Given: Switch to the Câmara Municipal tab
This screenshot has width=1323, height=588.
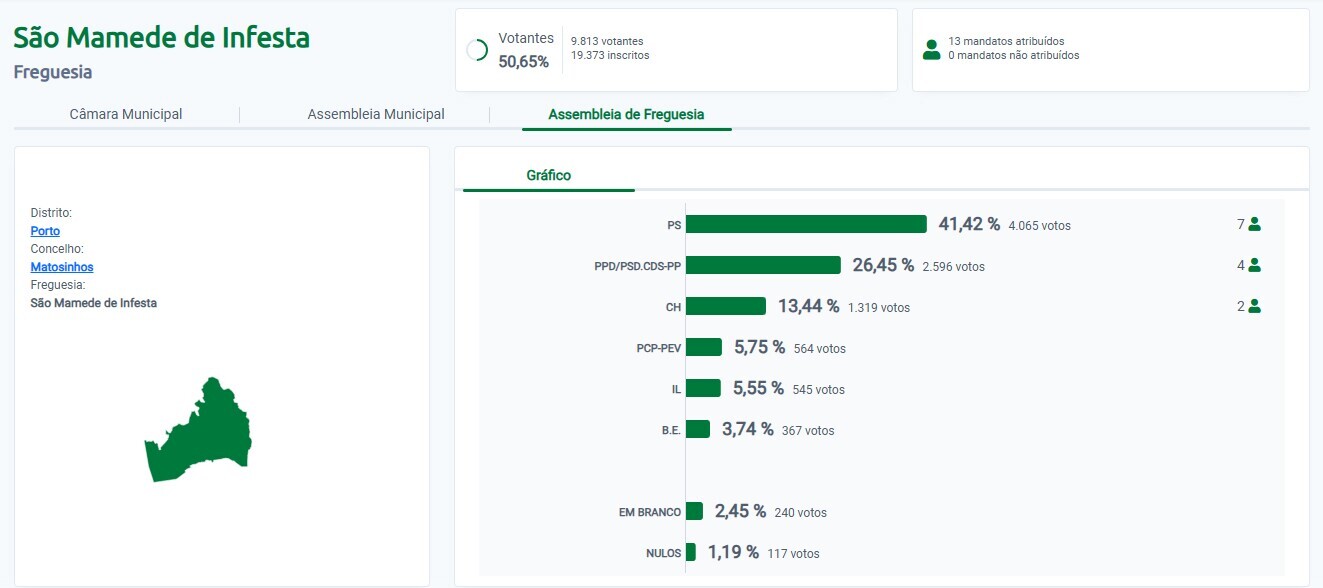Looking at the screenshot, I should (126, 114).
